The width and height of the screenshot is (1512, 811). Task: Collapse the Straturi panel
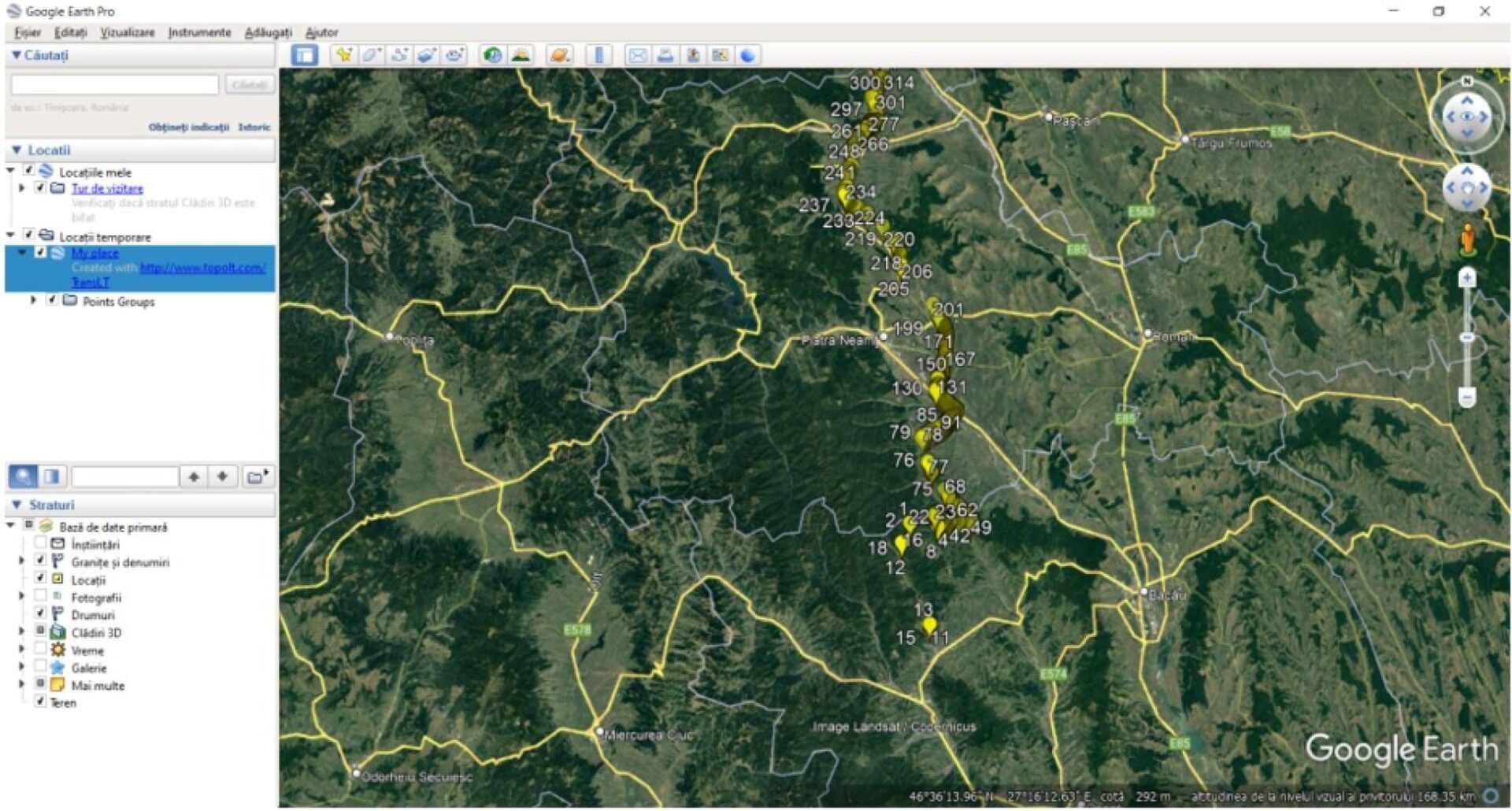16,505
